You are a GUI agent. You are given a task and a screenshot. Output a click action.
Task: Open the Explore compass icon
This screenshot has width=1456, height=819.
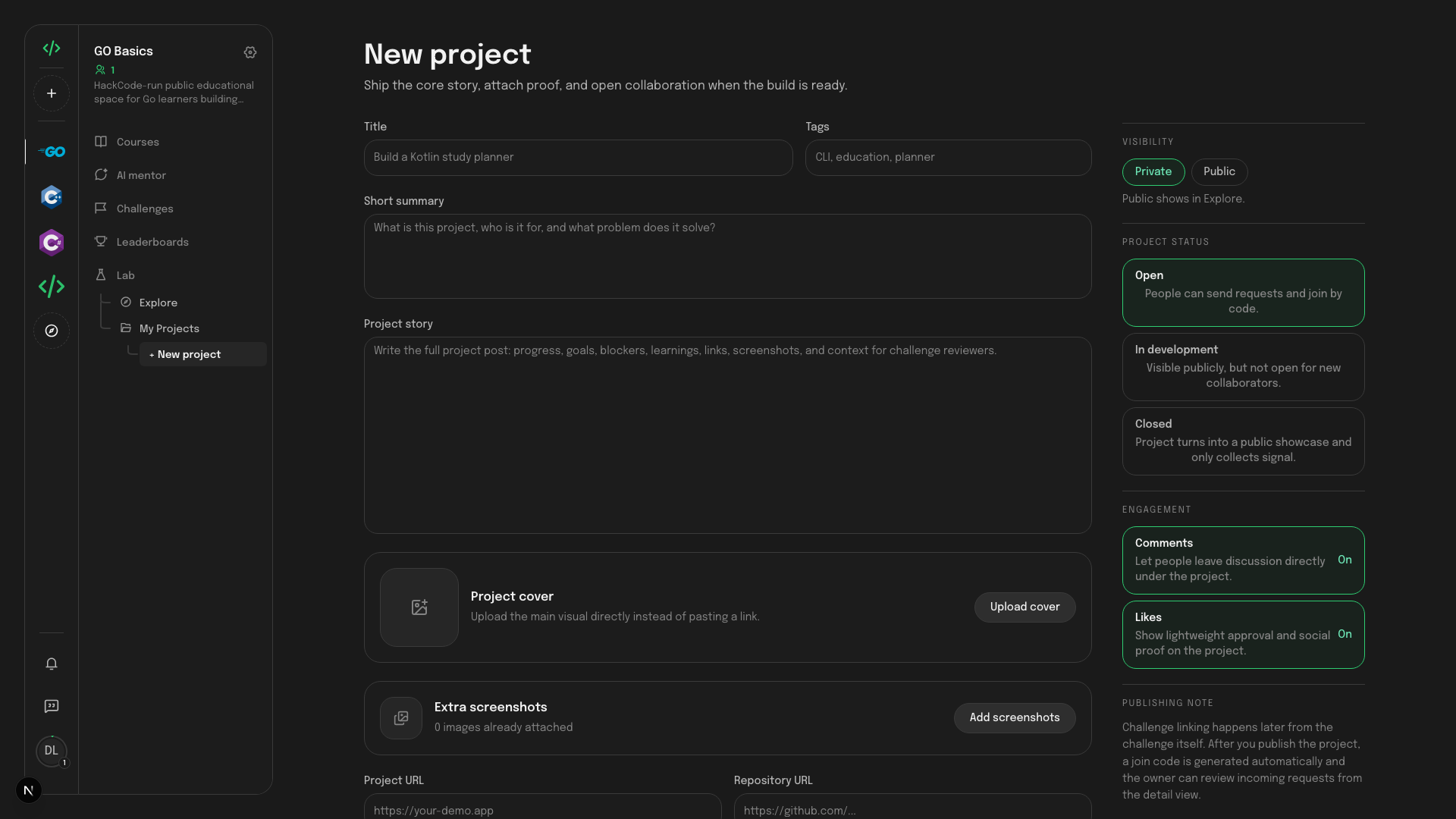point(52,331)
